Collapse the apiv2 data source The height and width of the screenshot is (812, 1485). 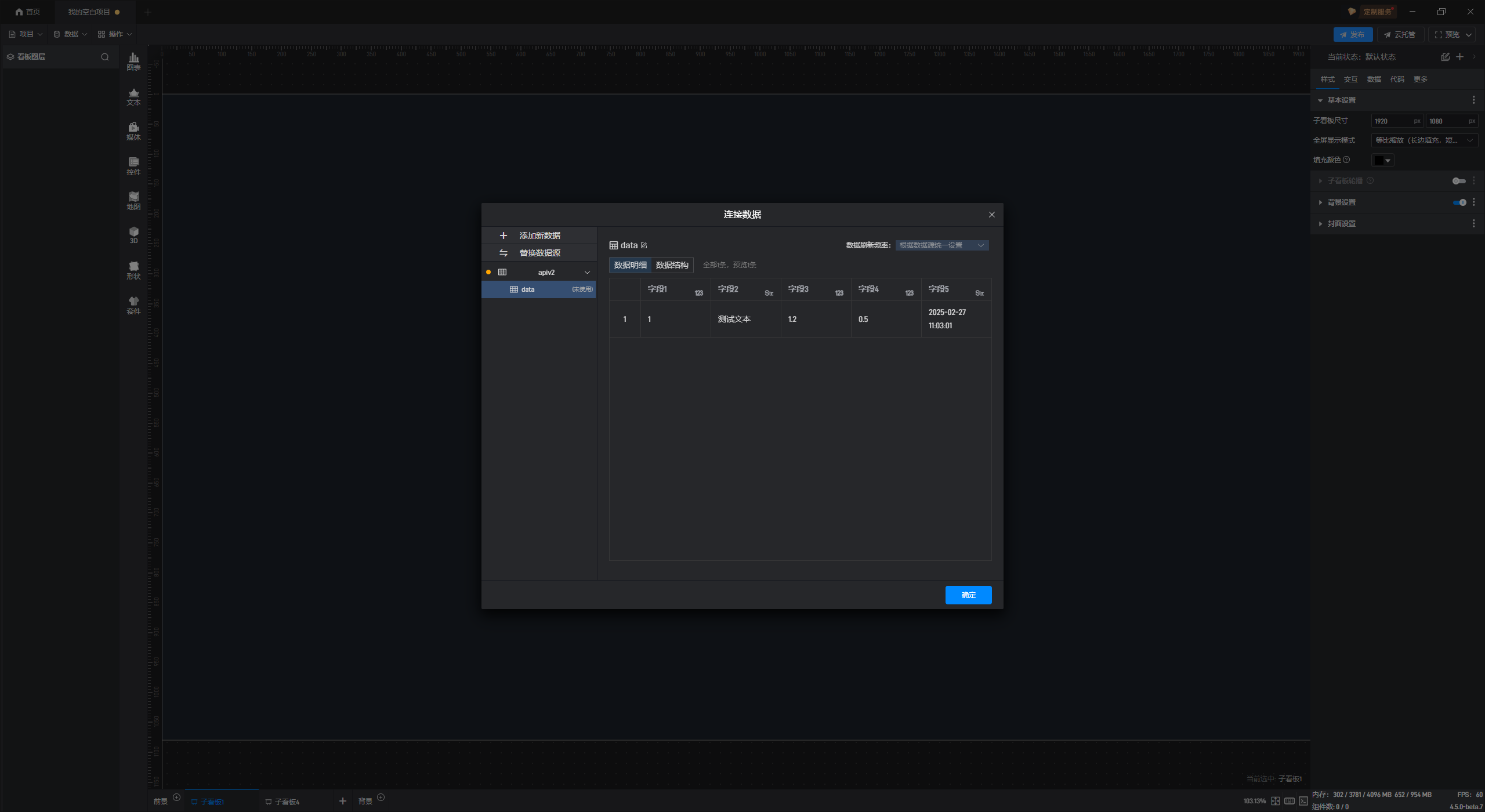pyautogui.click(x=587, y=273)
